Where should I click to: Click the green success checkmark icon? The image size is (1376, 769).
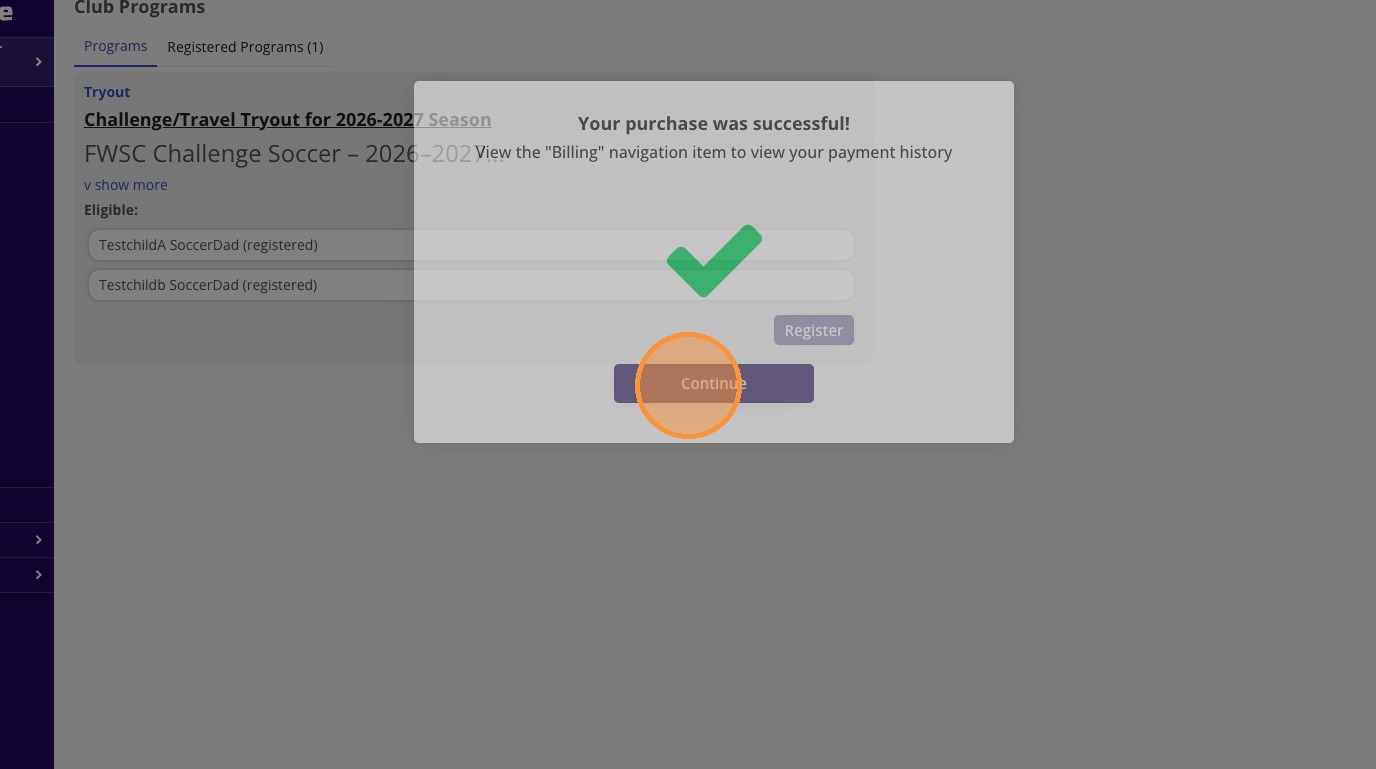pos(714,261)
